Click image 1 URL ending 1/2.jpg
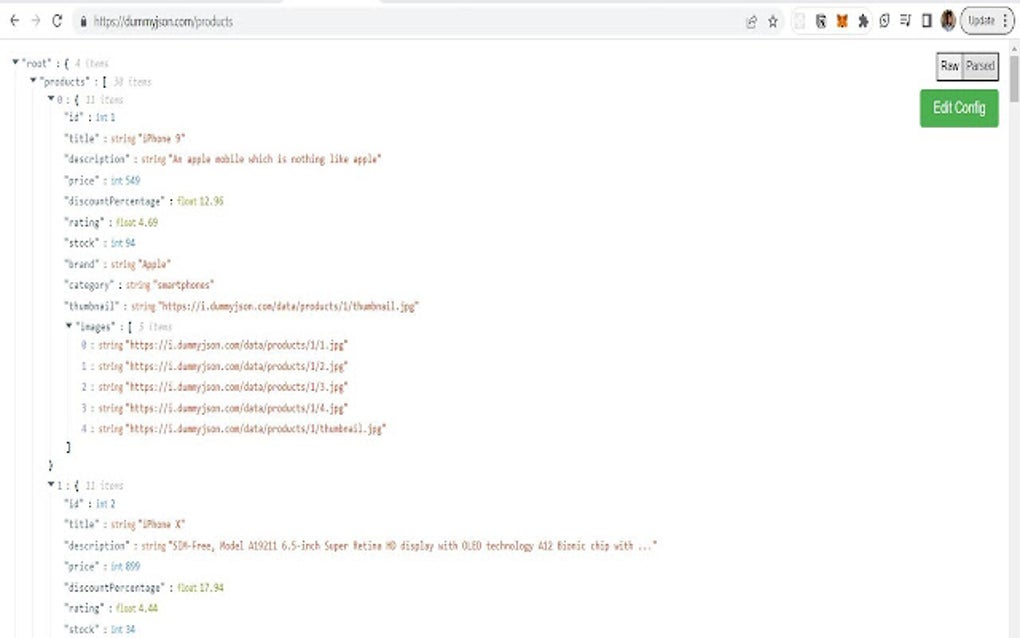The width and height of the screenshot is (1020, 638). 236,366
